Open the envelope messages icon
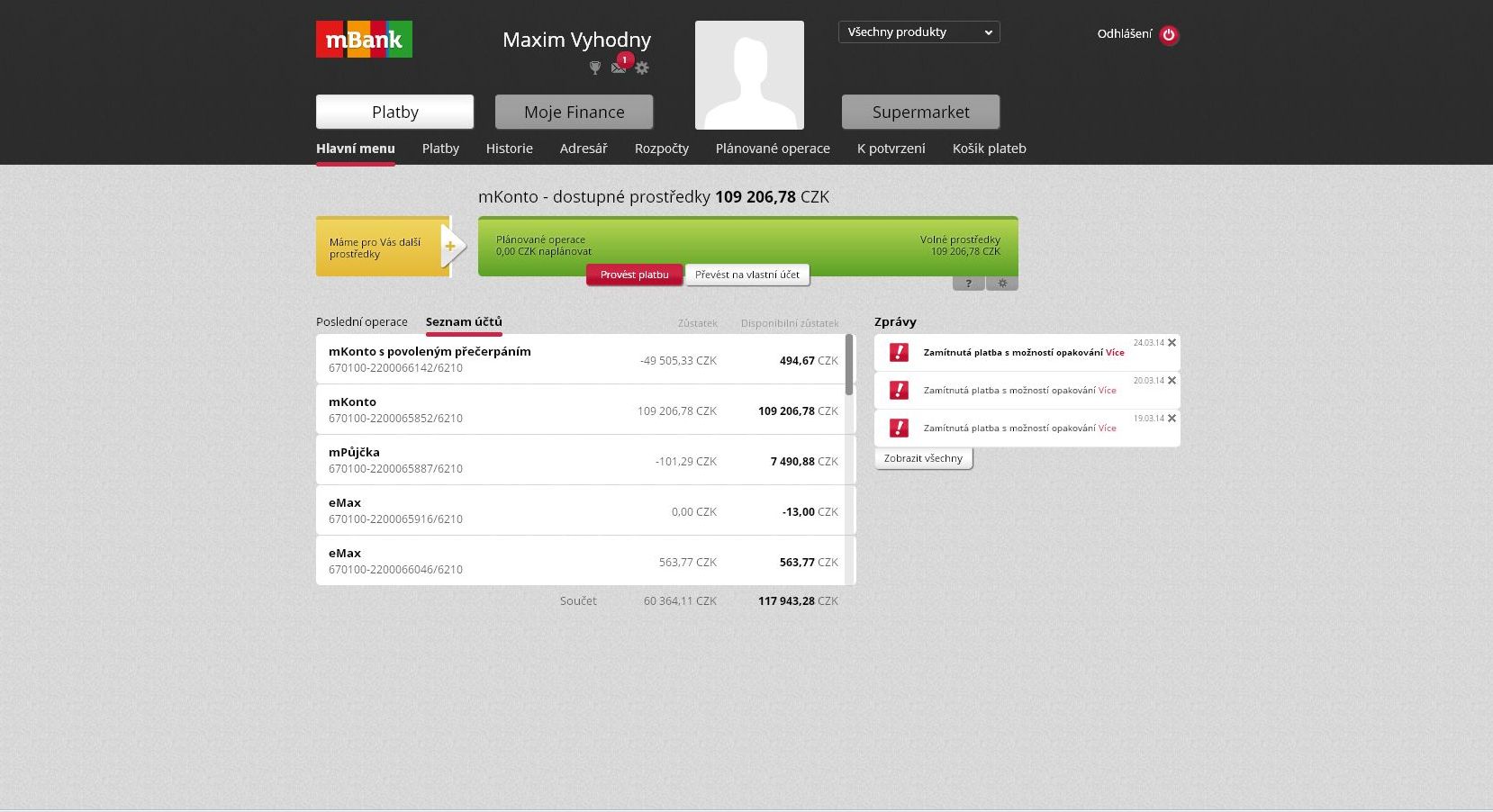 coord(619,68)
